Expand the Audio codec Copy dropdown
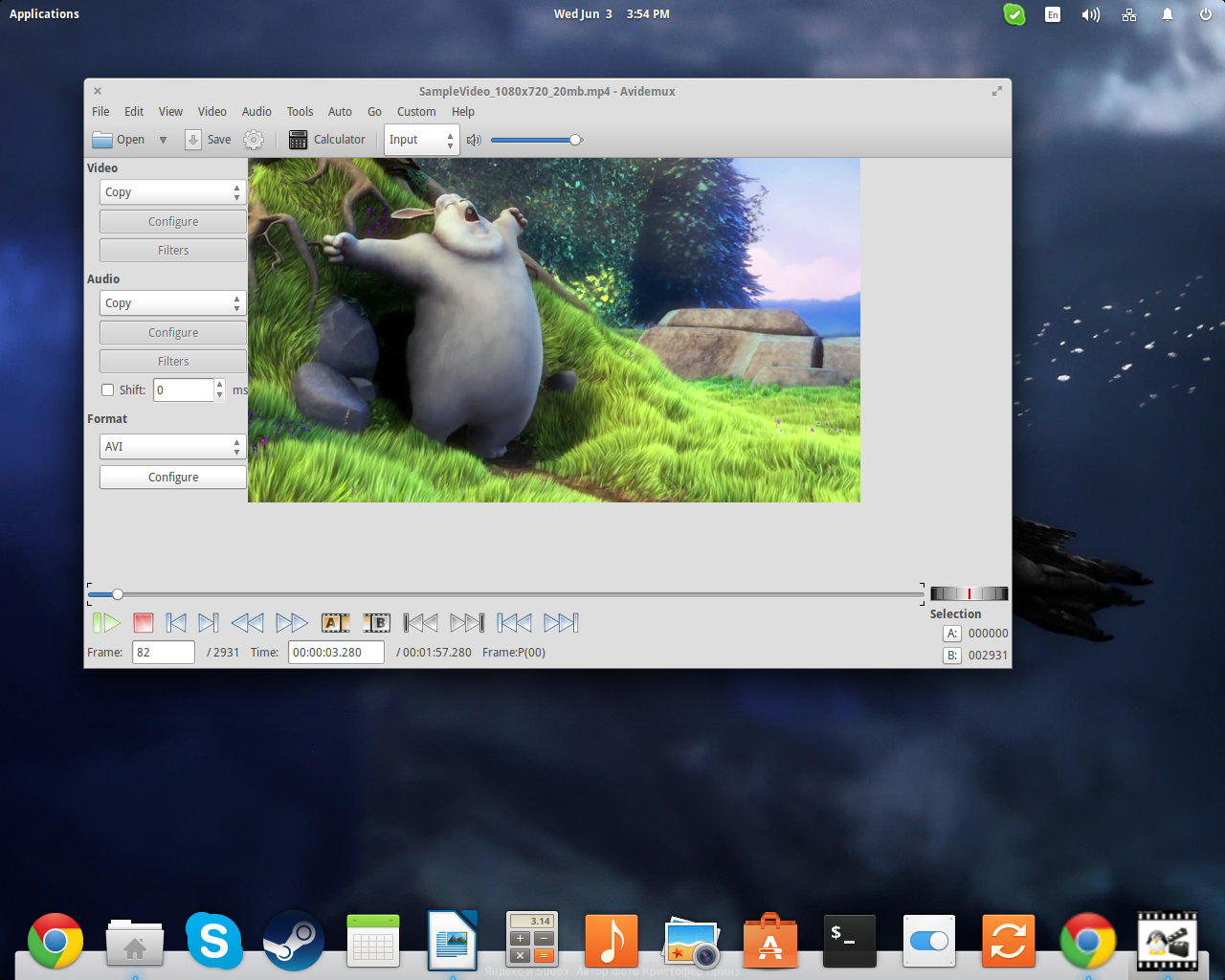This screenshot has width=1225, height=980. (x=173, y=303)
